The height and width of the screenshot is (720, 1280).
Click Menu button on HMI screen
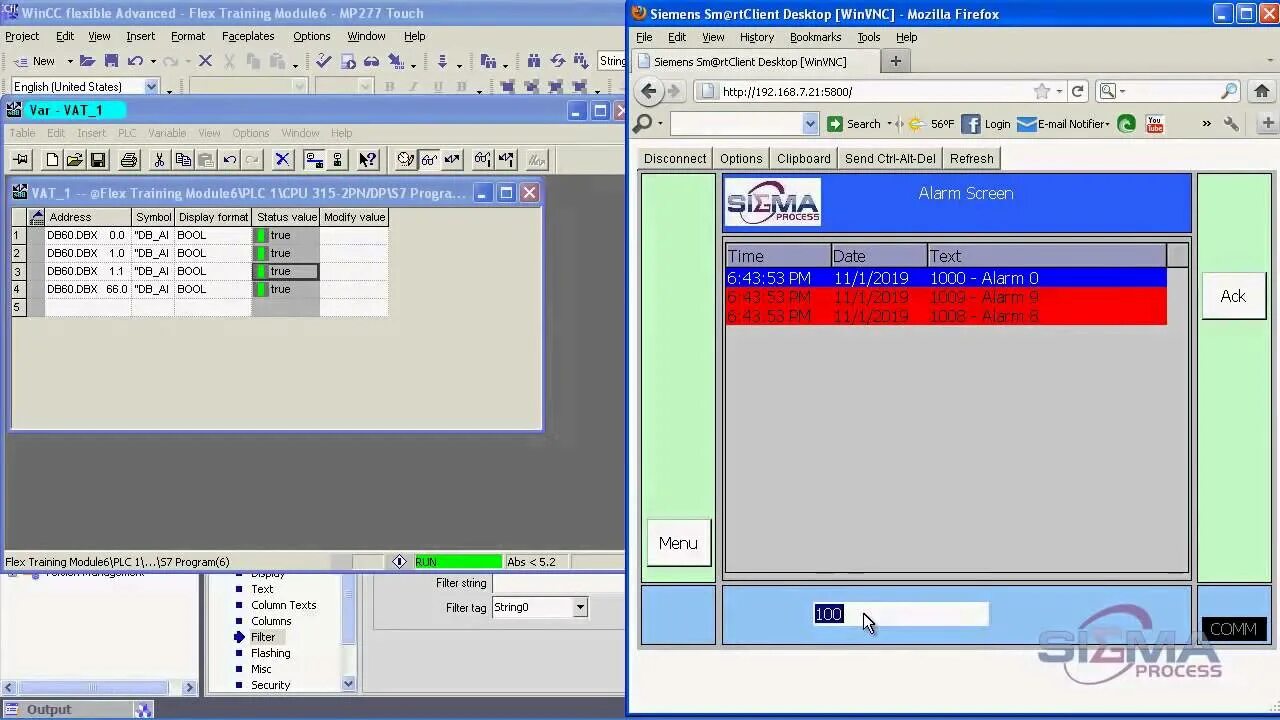pyautogui.click(x=678, y=543)
